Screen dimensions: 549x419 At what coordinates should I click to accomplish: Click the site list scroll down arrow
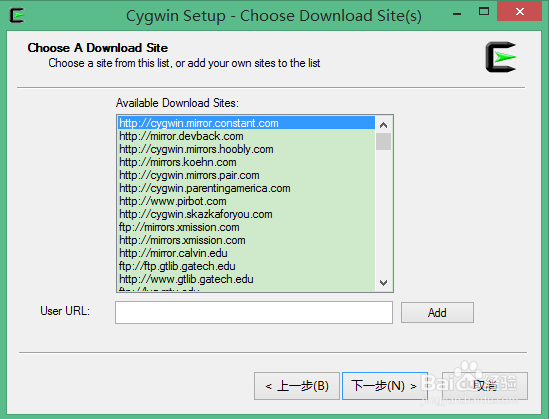(x=383, y=282)
